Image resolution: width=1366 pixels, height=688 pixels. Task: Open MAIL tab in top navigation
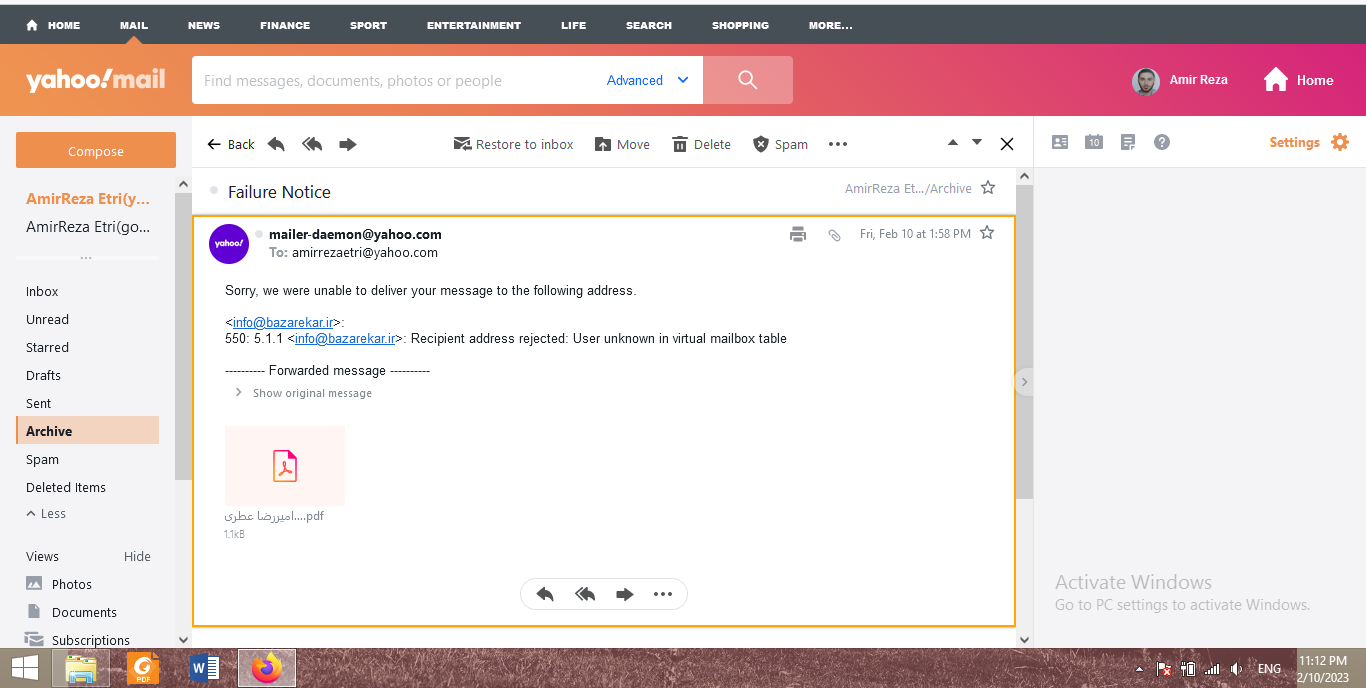pos(133,25)
